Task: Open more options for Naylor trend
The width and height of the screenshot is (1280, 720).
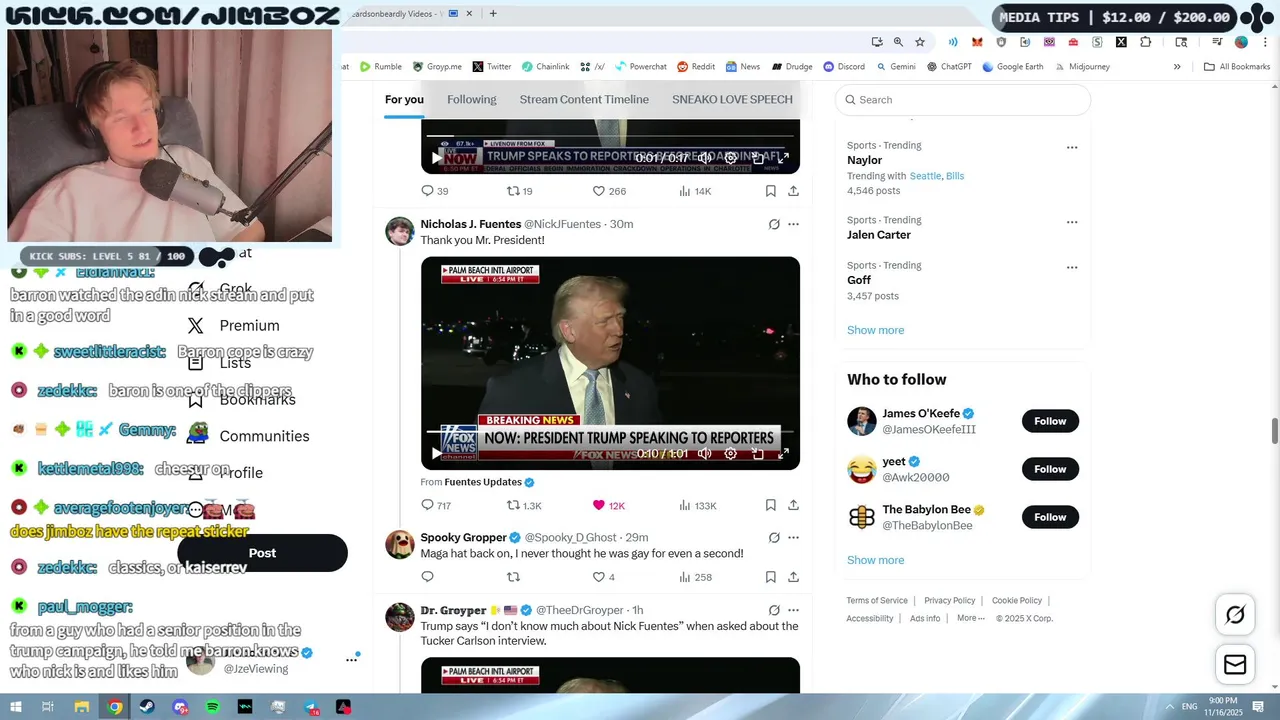Action: click(x=1072, y=147)
